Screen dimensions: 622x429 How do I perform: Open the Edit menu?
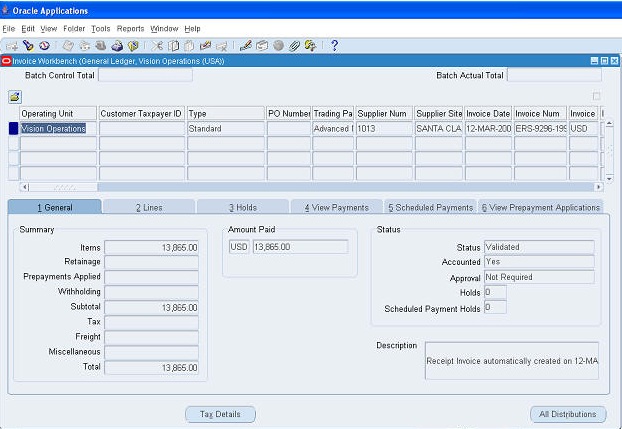click(x=28, y=29)
